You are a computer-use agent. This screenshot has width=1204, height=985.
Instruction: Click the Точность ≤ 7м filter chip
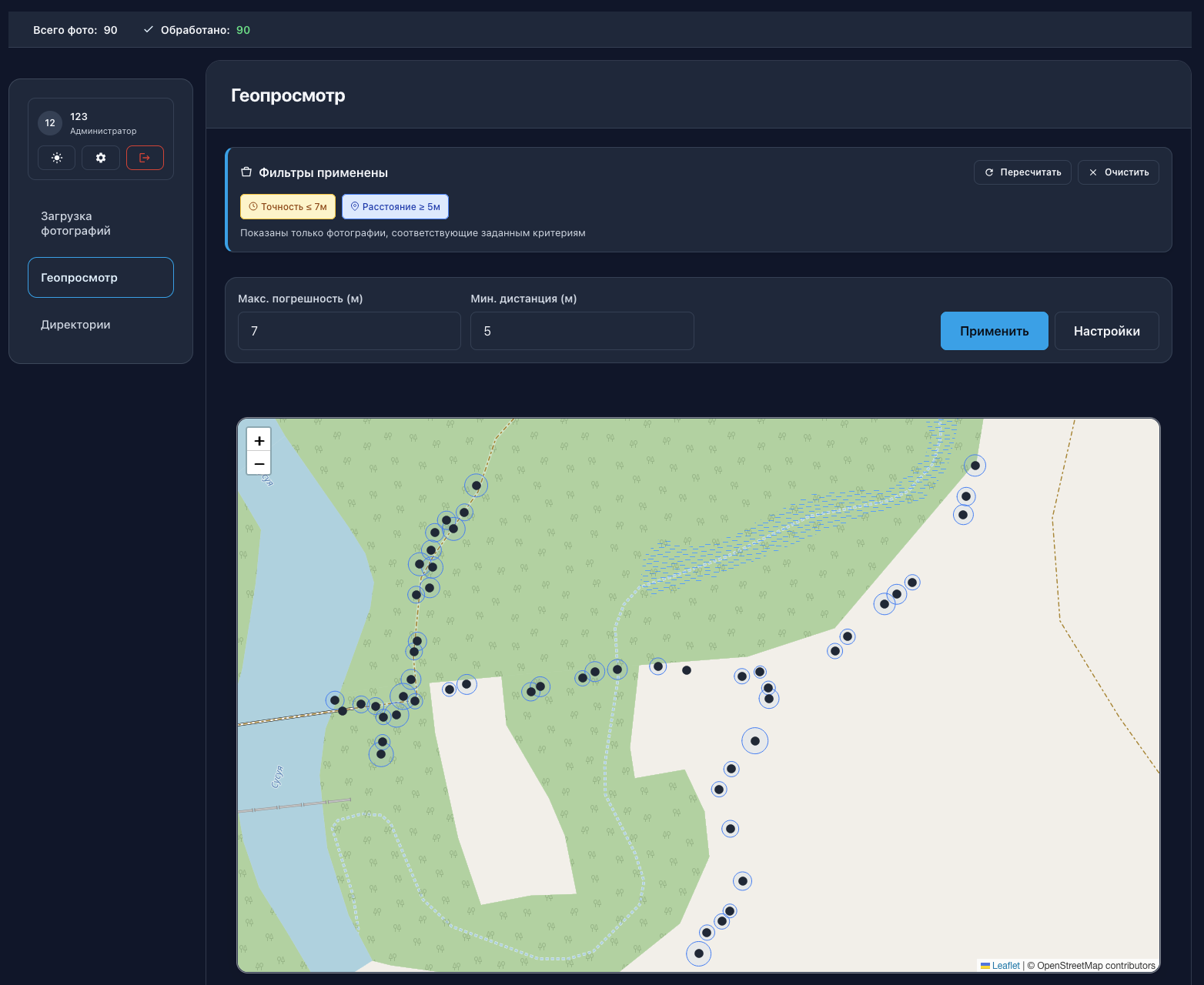pyautogui.click(x=287, y=207)
